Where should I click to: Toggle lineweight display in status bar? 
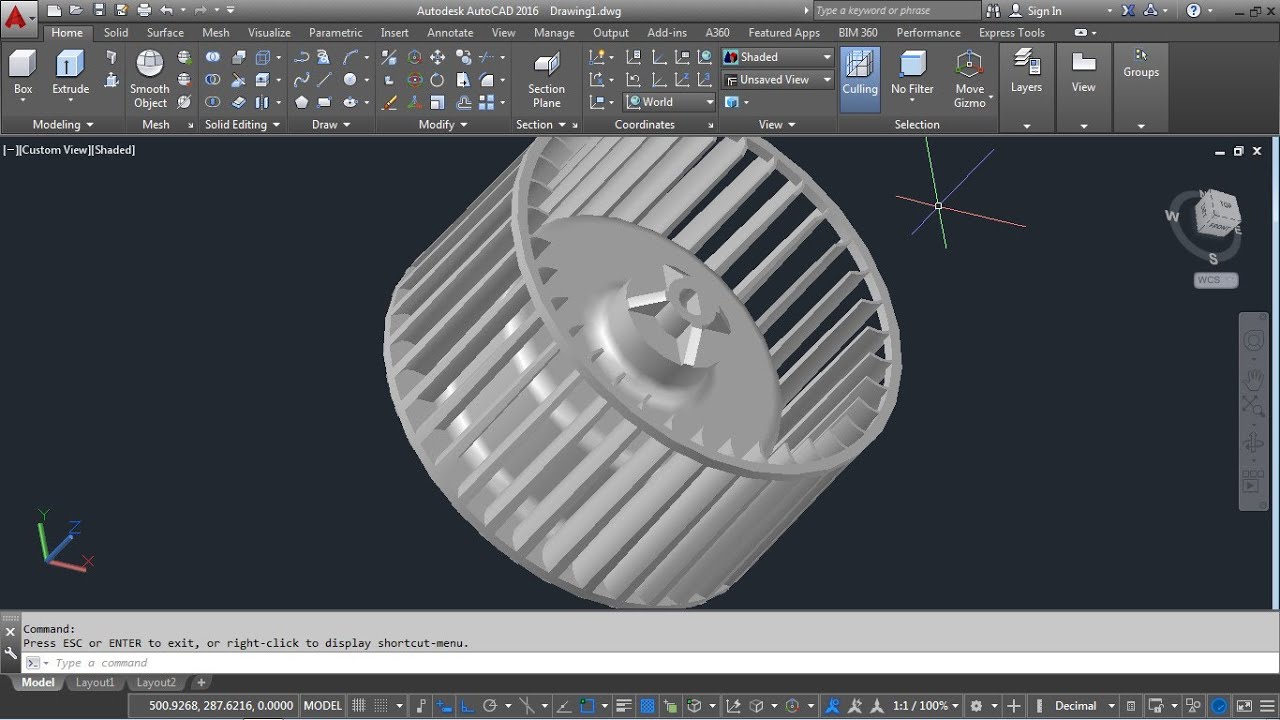click(x=623, y=705)
